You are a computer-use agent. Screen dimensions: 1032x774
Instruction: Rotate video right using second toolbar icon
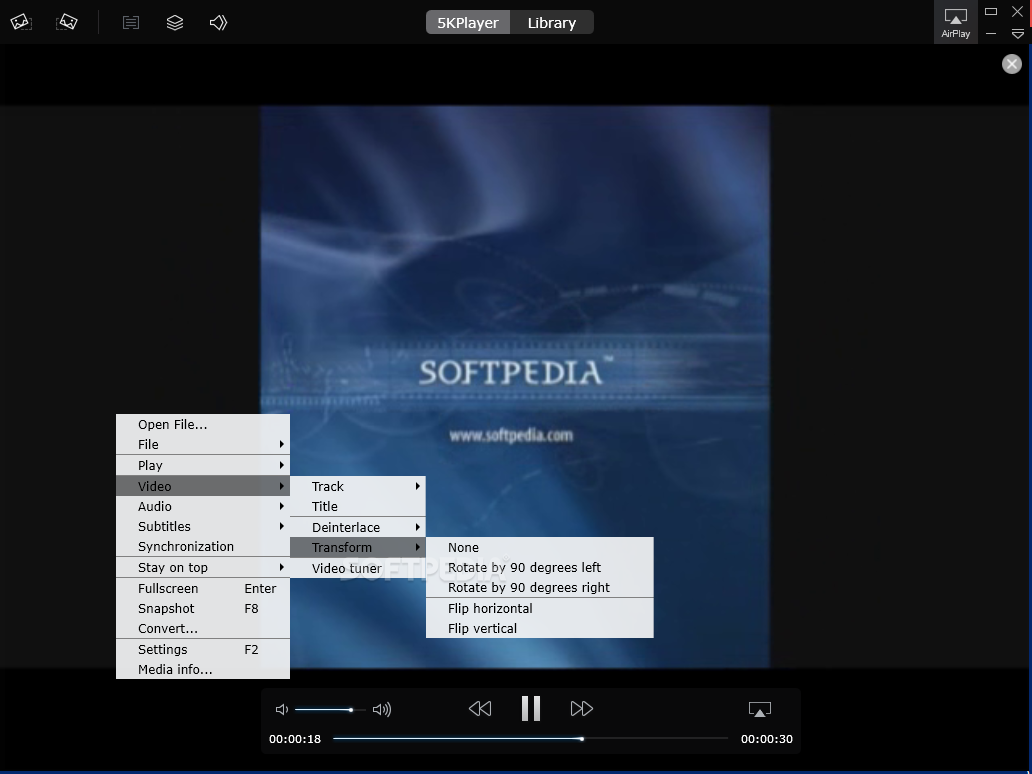tap(67, 22)
